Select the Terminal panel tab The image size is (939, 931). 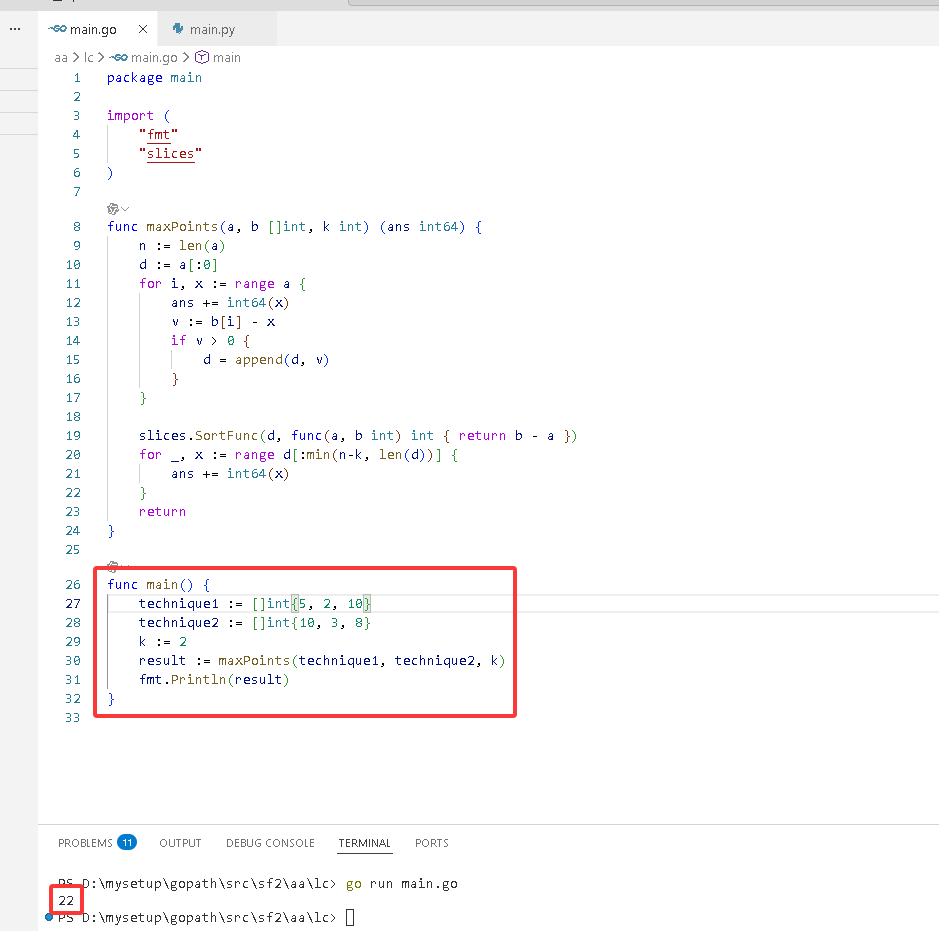point(364,843)
